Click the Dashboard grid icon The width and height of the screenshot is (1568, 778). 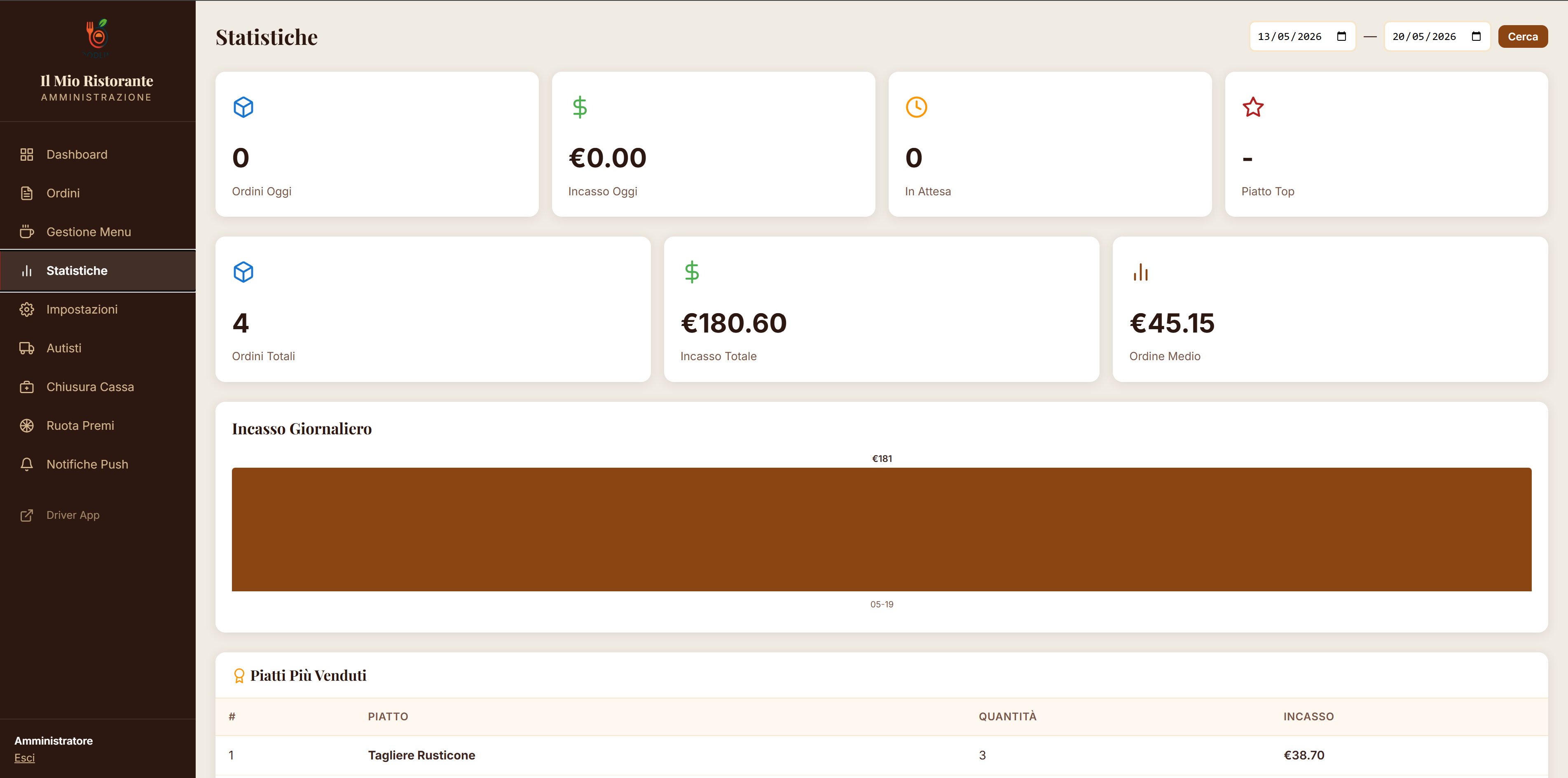point(27,155)
